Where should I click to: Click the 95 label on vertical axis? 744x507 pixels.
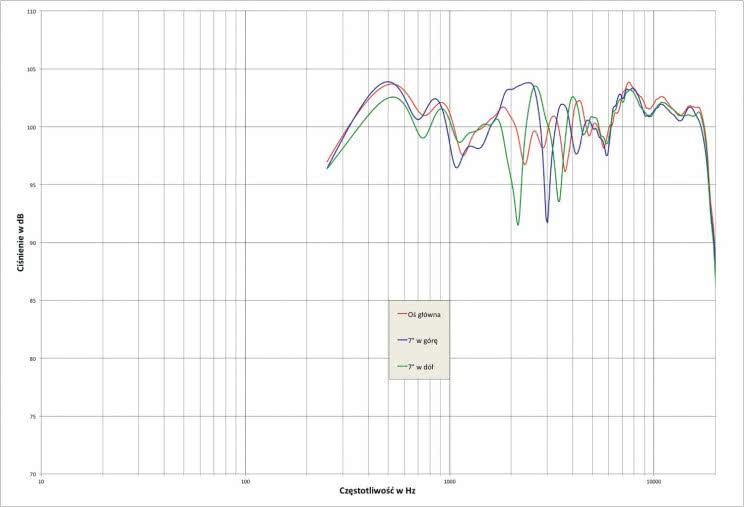(x=33, y=185)
